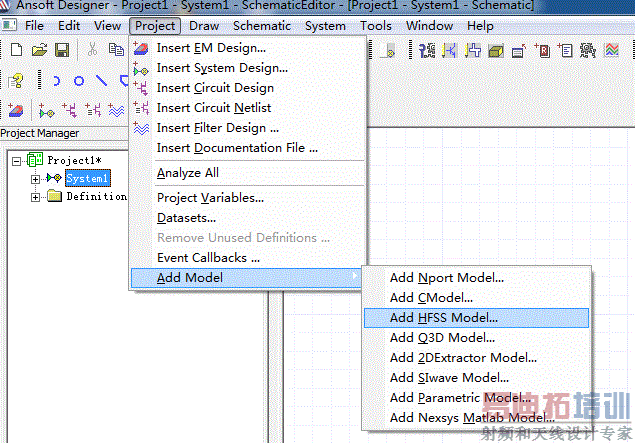Click toolbar Insert Circuit Design icon

coord(69,111)
